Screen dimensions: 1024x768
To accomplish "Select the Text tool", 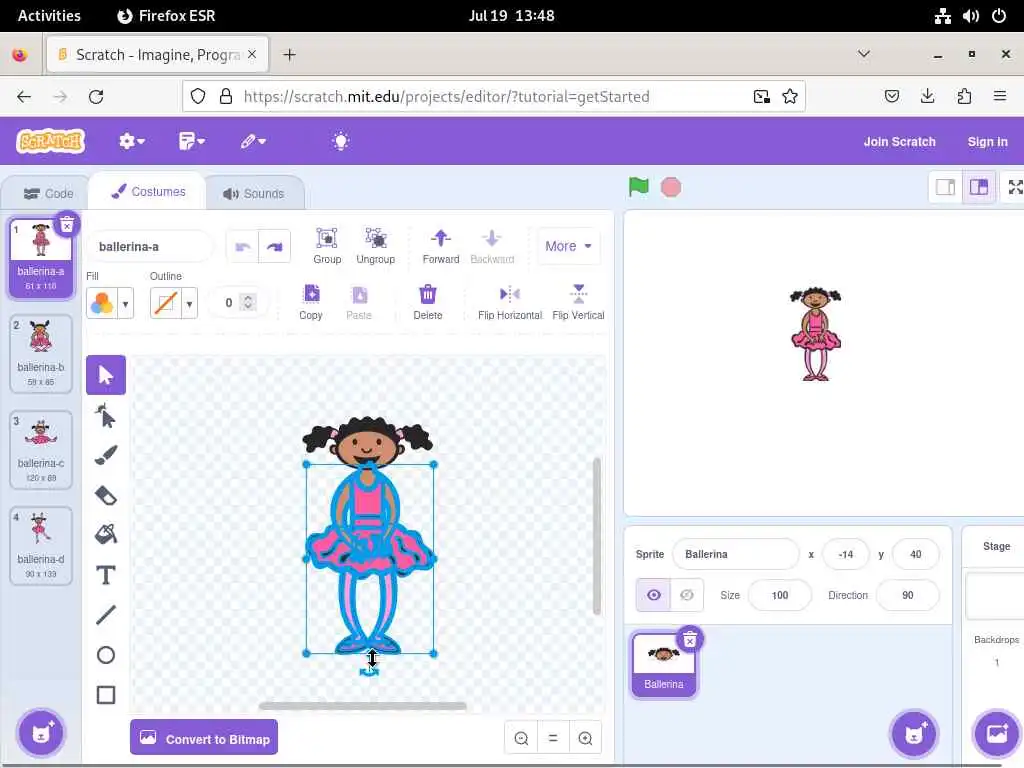I will click(x=106, y=575).
